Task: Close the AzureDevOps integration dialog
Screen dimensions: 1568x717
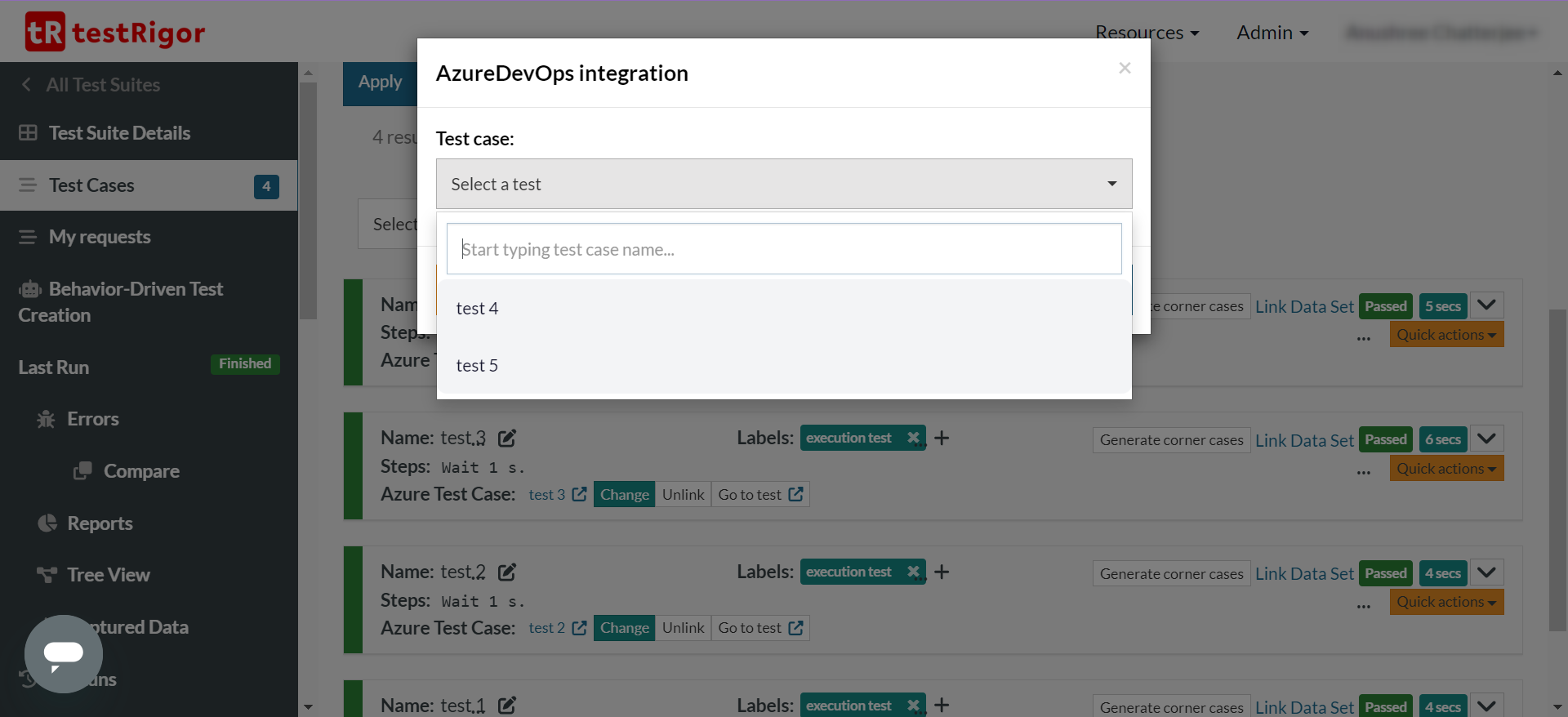Action: point(1125,69)
